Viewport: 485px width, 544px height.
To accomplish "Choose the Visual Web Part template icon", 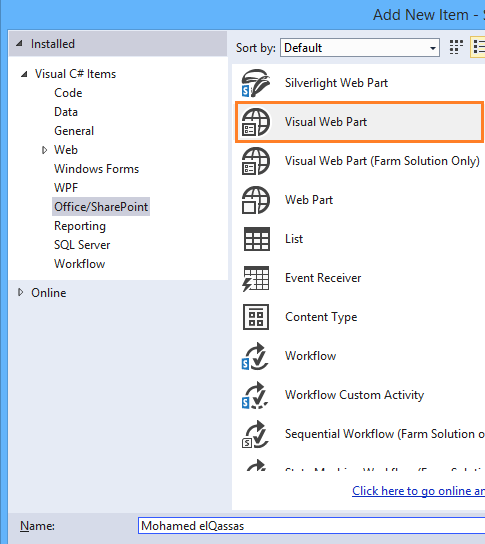I will tap(256, 122).
